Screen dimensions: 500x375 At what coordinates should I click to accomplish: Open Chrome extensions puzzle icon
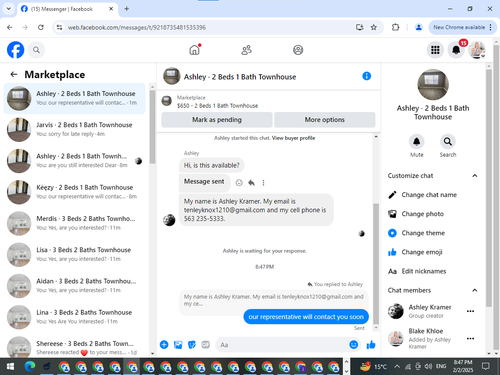click(395, 27)
